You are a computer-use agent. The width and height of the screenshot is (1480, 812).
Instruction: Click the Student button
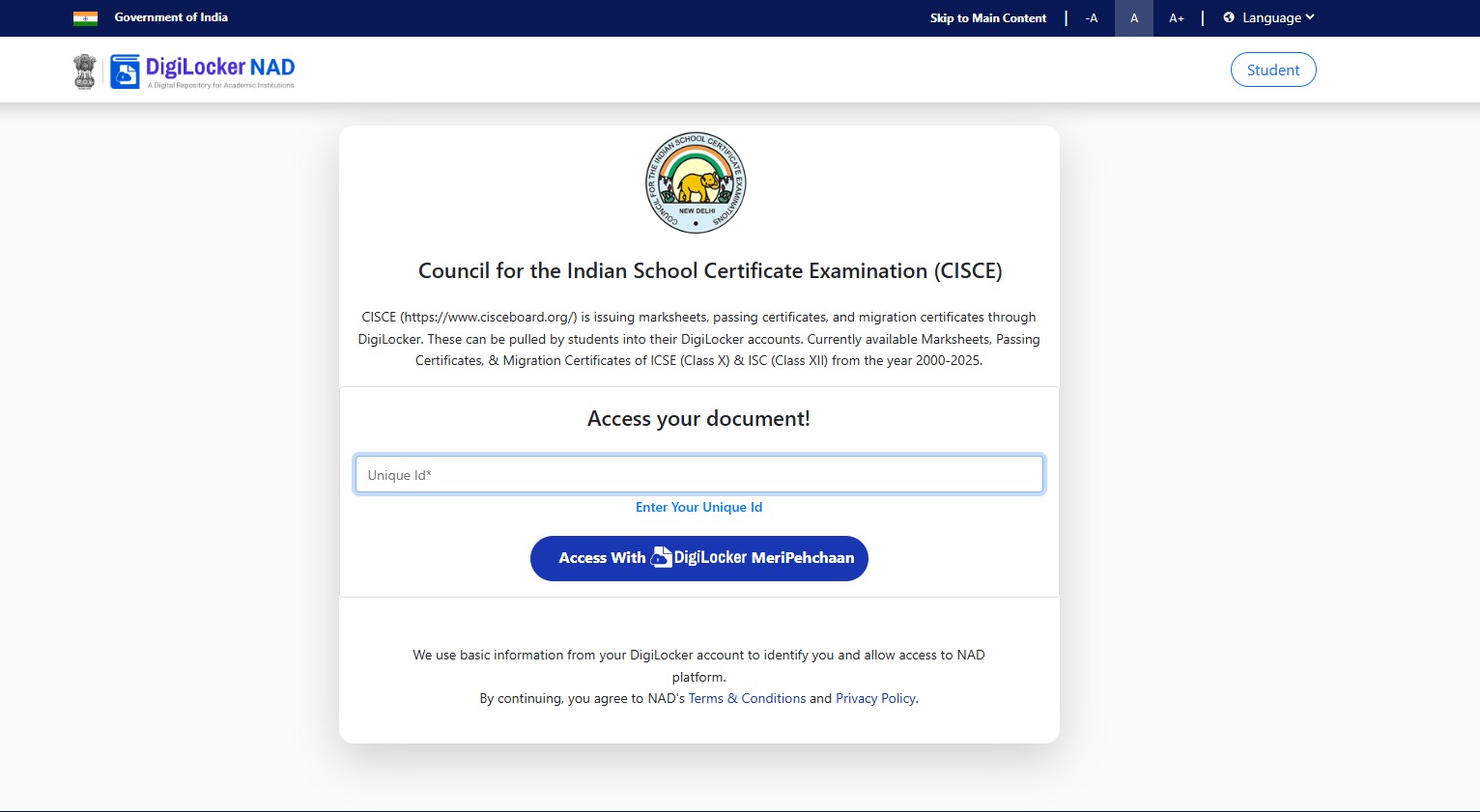(x=1273, y=70)
